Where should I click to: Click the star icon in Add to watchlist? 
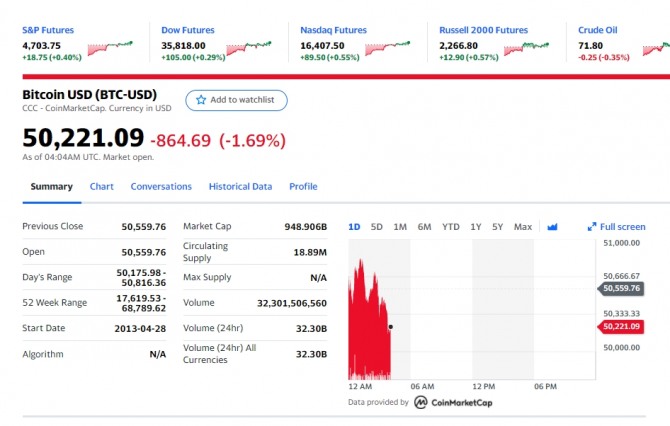click(x=201, y=100)
